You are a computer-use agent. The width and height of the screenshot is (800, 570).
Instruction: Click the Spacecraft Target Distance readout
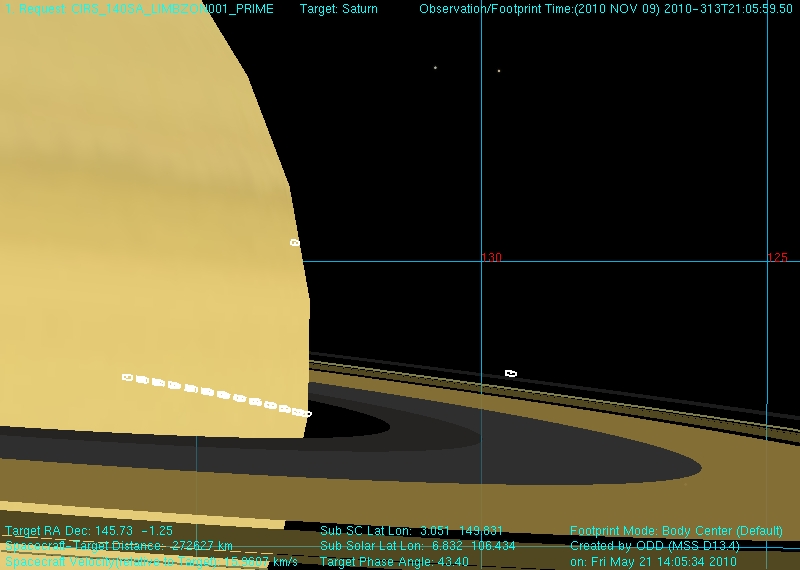119,546
